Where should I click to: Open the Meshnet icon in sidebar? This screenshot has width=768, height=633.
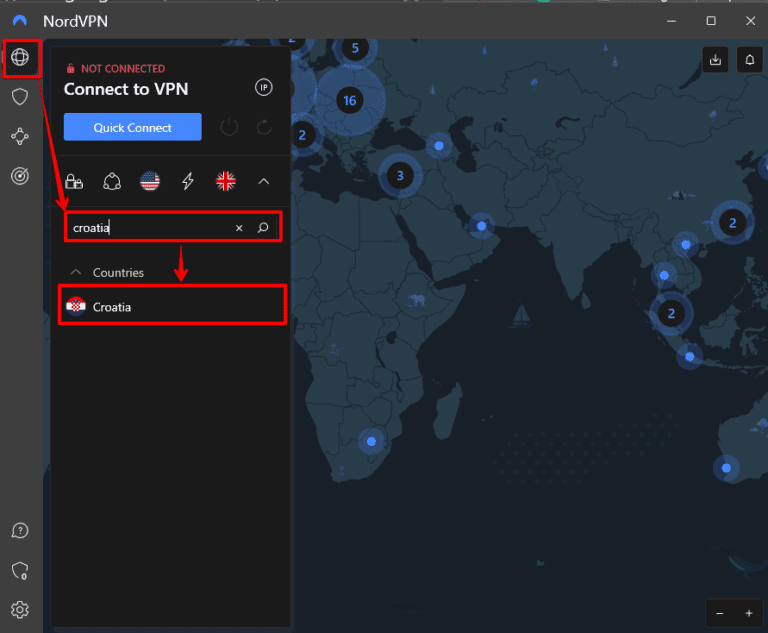20,136
